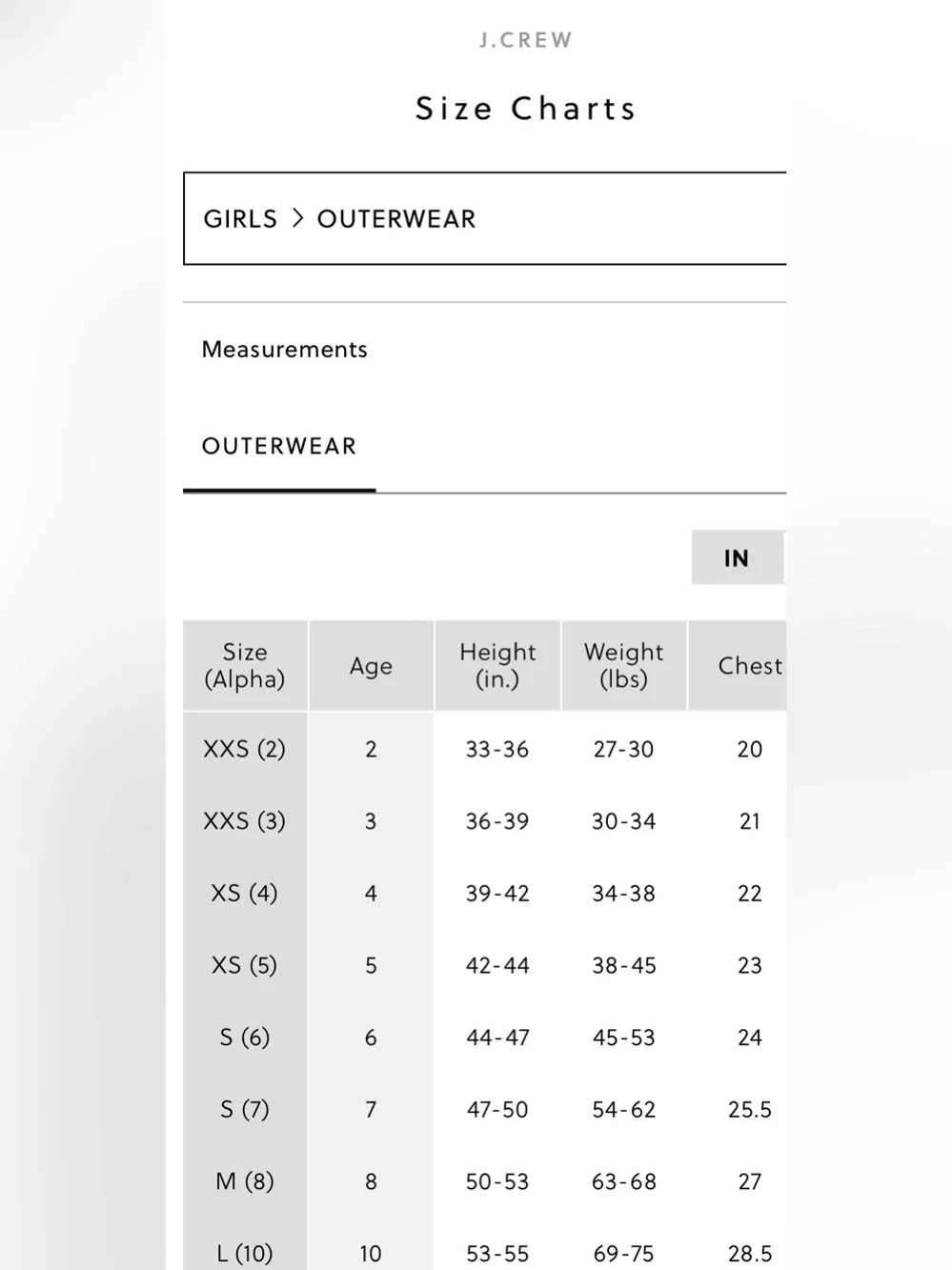The height and width of the screenshot is (1270, 952).
Task: Click the Measurements heading
Action: click(x=284, y=350)
